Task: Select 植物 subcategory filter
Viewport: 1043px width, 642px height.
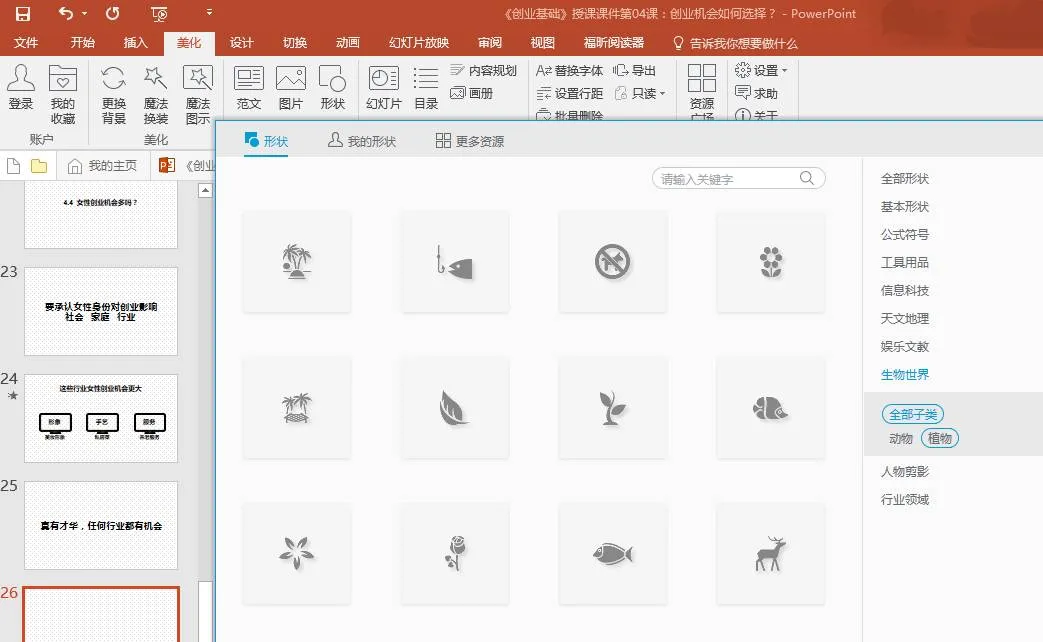Action: [x=940, y=438]
